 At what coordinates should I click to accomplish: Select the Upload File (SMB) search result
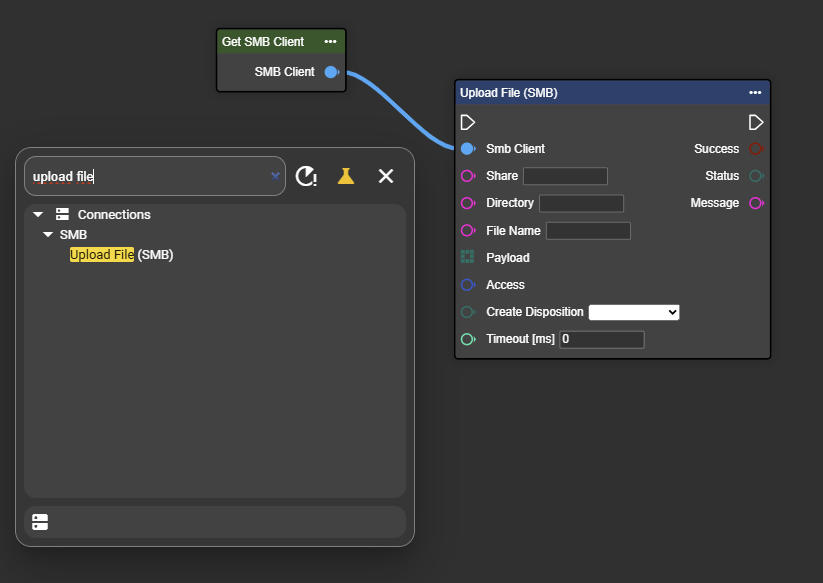121,255
